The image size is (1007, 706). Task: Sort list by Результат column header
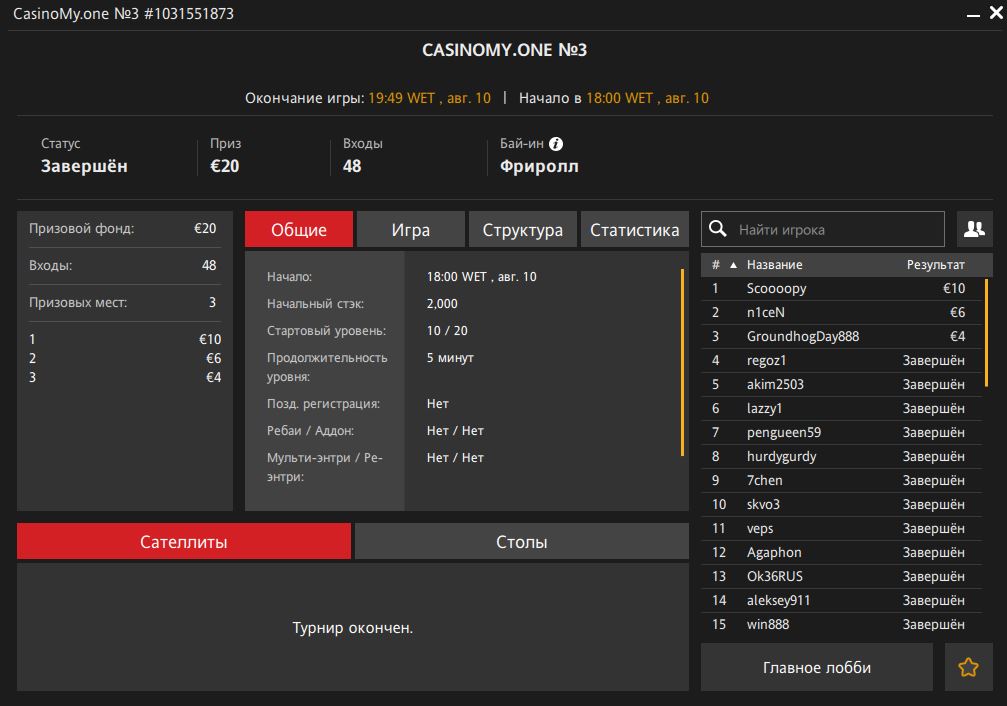pyautogui.click(x=935, y=265)
